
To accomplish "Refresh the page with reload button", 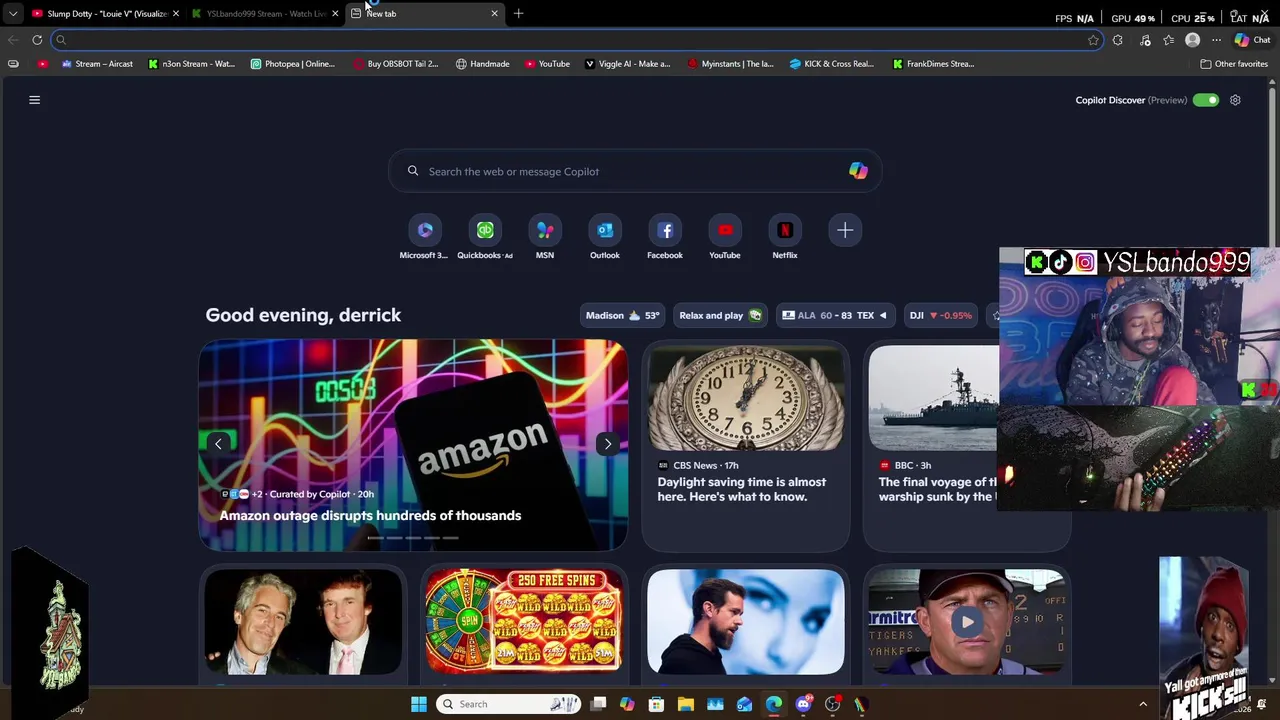I will tap(37, 40).
